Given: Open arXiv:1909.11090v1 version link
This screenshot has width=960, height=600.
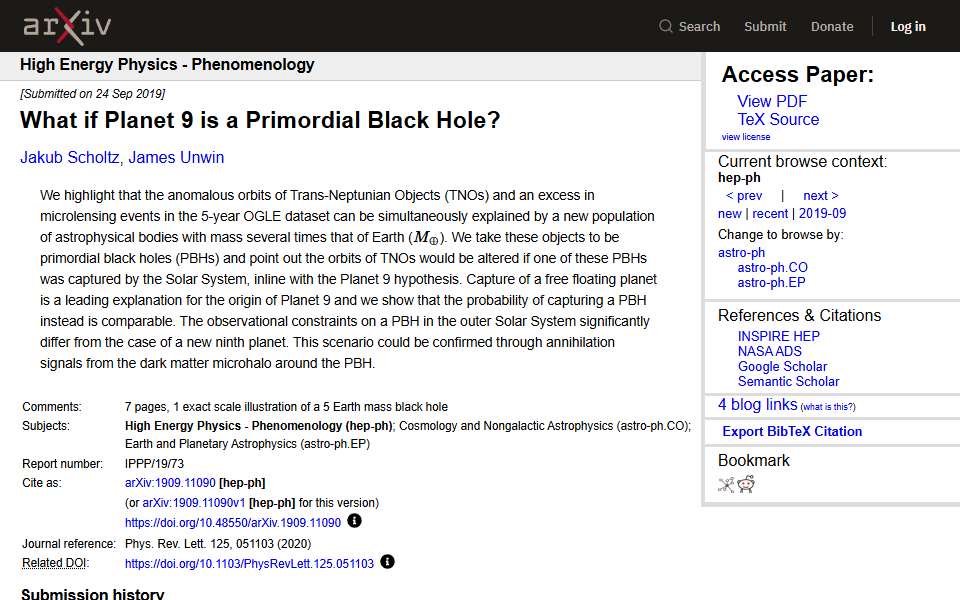Looking at the screenshot, I should point(193,503).
